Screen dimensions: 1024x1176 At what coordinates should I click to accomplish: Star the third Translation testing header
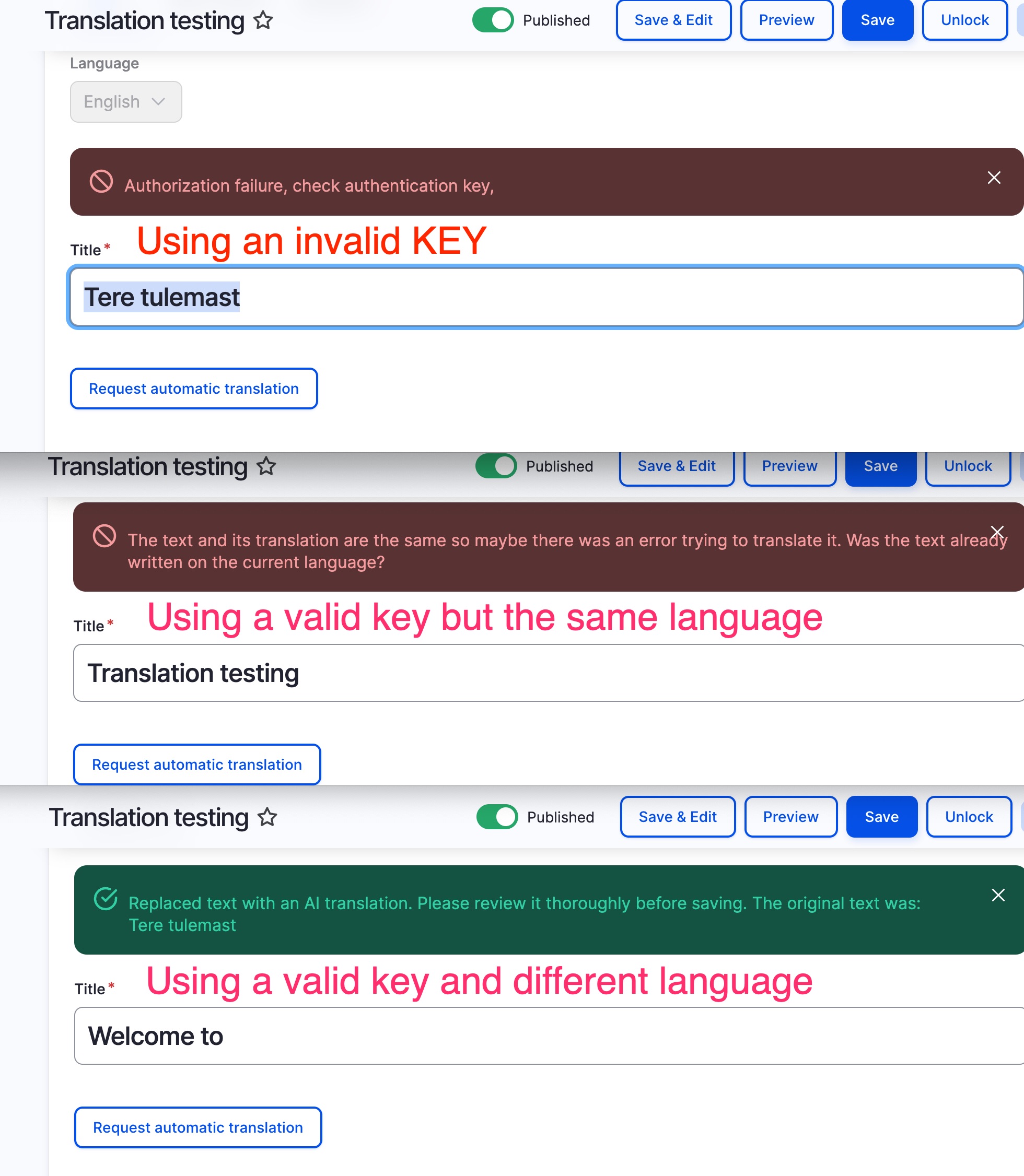(x=266, y=817)
